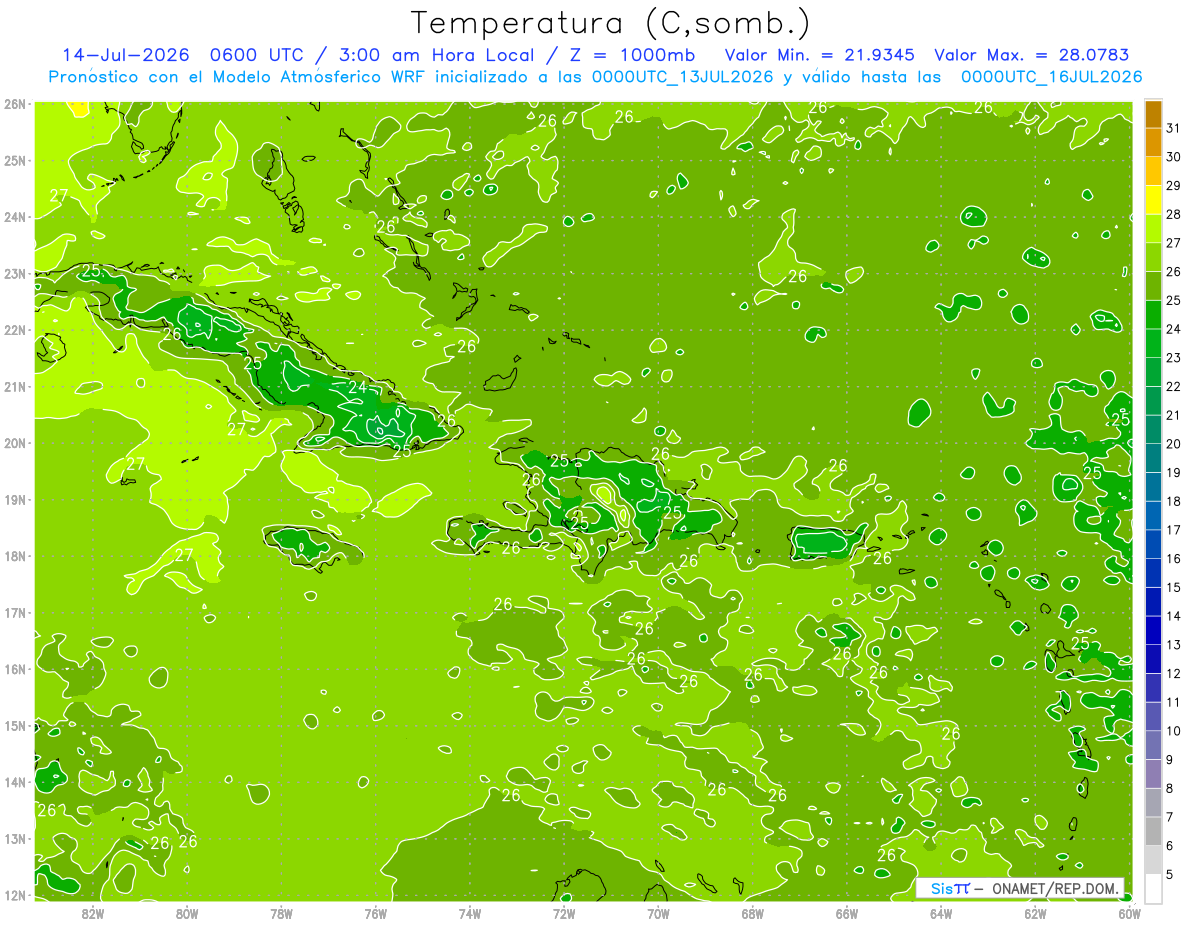Click the 19N latitude axis label

tap(14, 500)
